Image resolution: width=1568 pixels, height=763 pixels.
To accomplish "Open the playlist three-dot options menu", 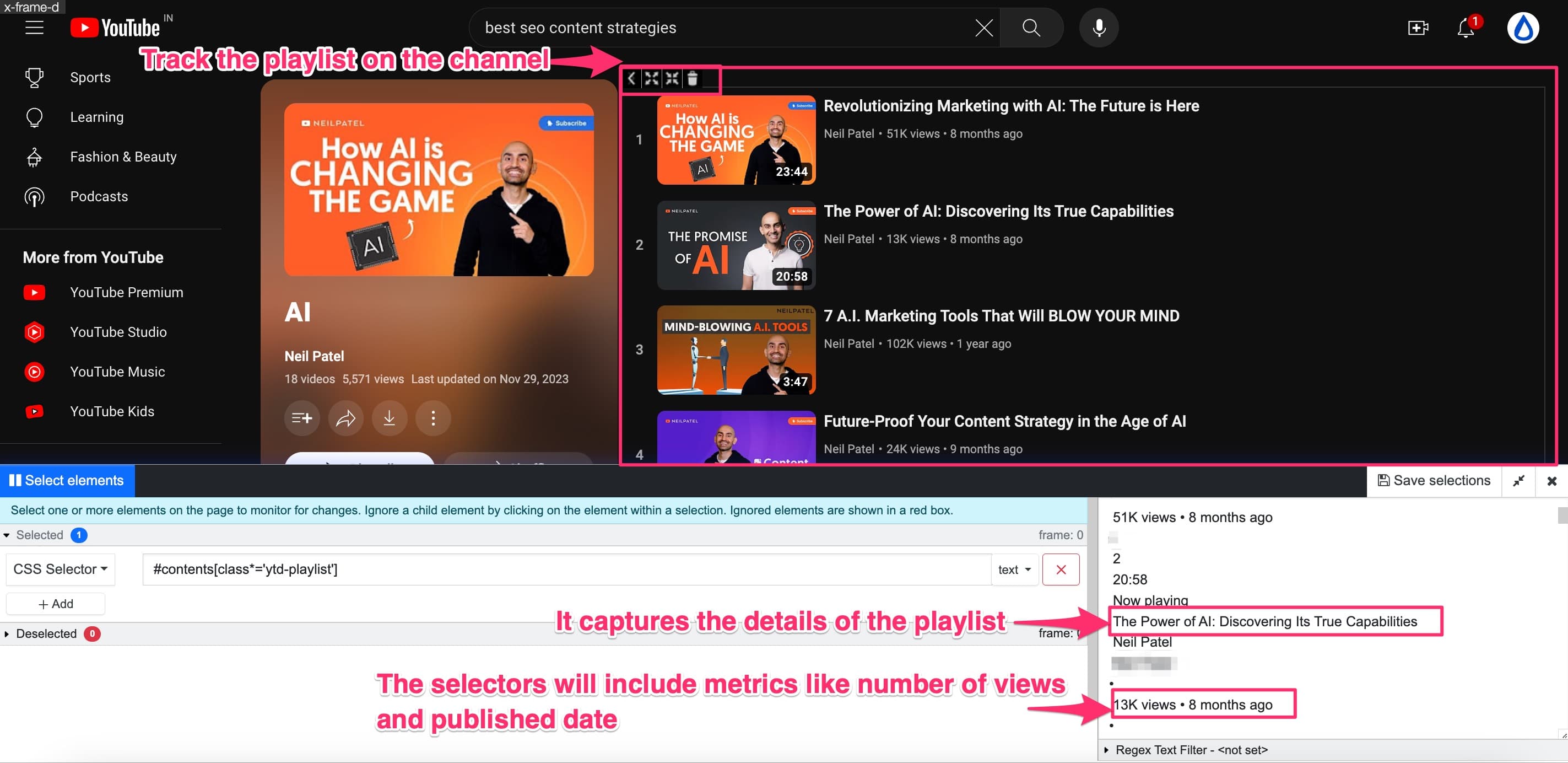I will click(433, 418).
